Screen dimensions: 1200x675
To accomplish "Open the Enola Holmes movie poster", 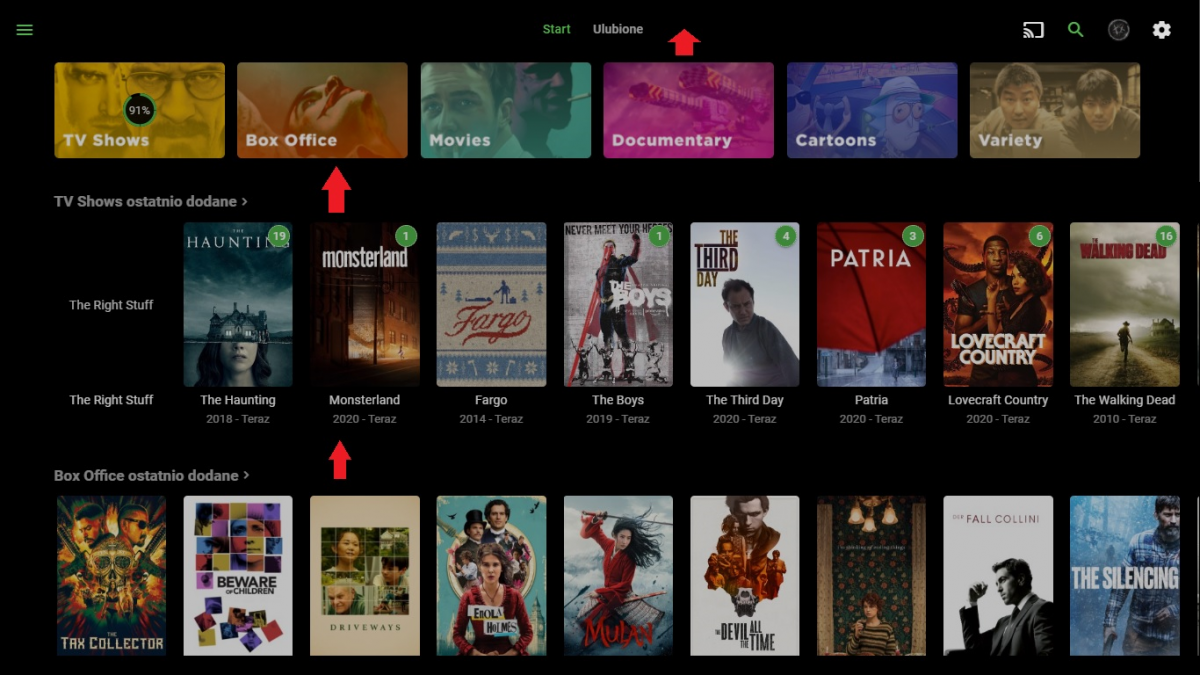I will [x=491, y=576].
